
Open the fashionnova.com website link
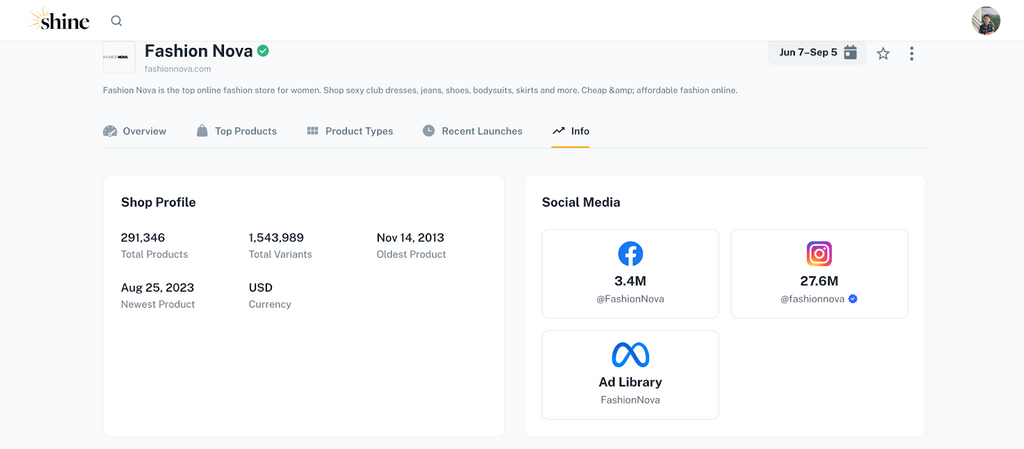(178, 69)
